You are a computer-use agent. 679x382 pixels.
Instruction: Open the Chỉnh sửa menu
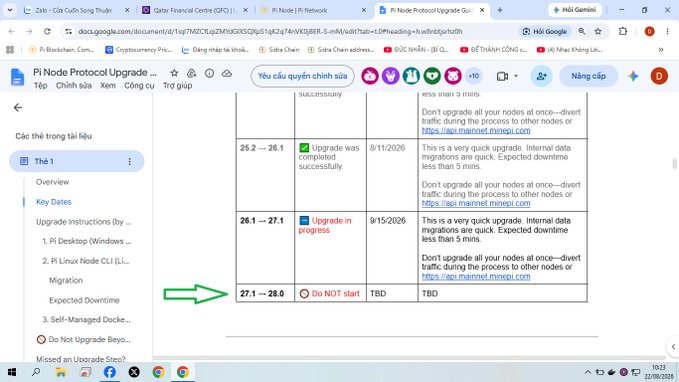click(74, 86)
